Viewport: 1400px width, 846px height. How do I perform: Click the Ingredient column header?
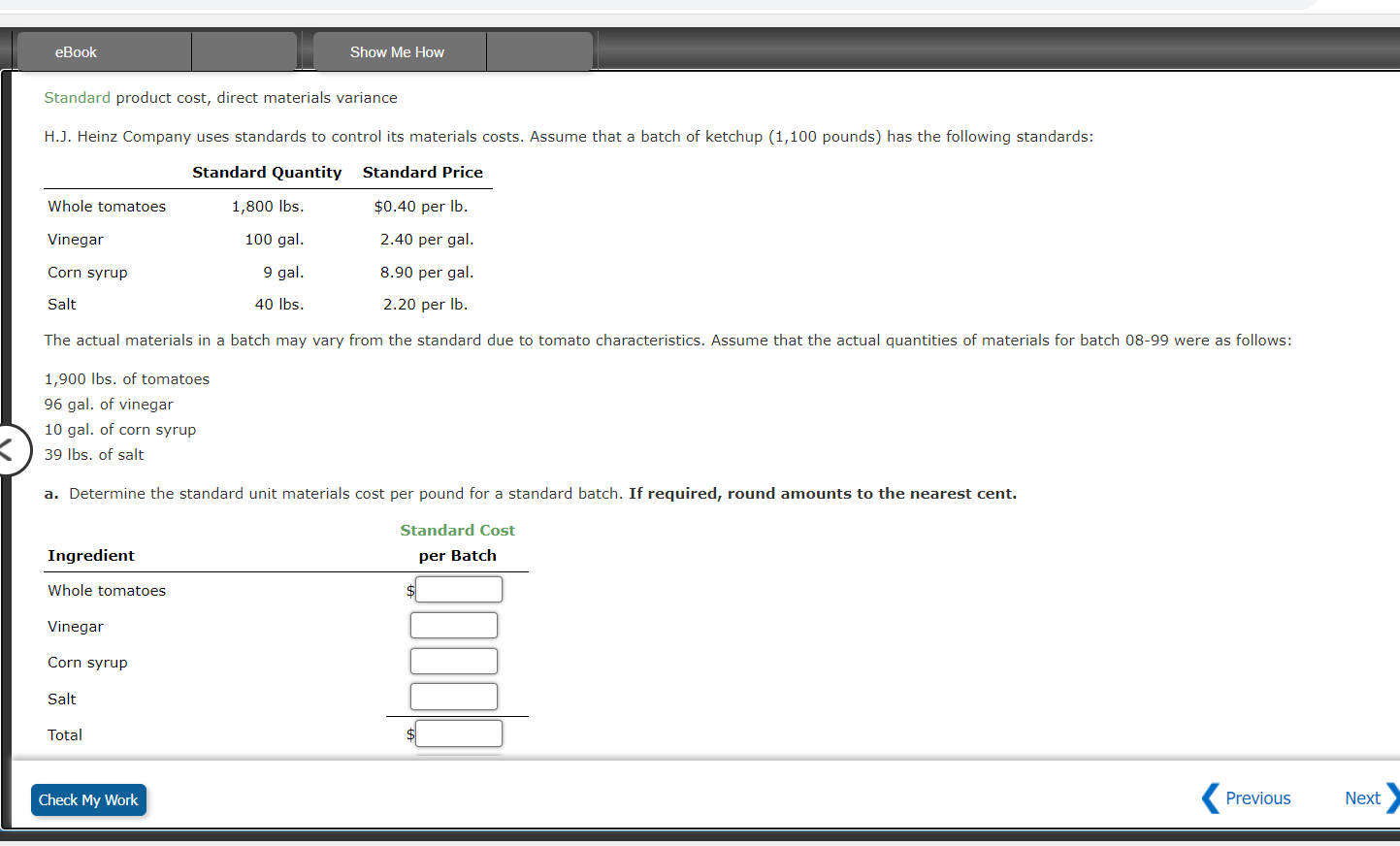[x=90, y=555]
